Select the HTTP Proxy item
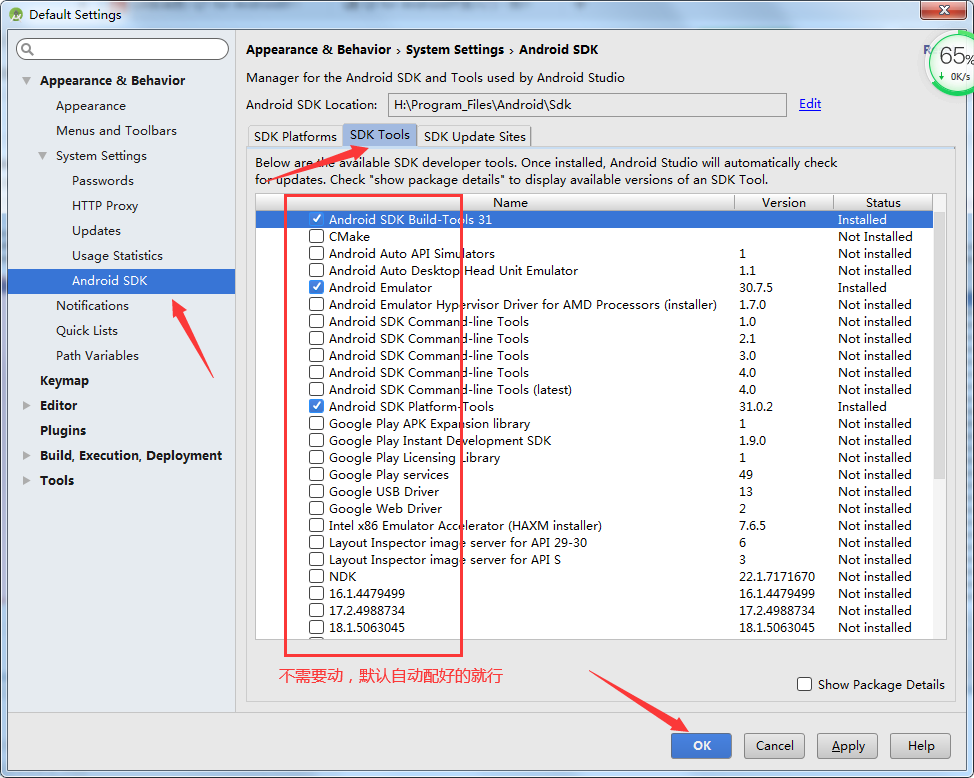The width and height of the screenshot is (974, 778). pyautogui.click(x=105, y=206)
